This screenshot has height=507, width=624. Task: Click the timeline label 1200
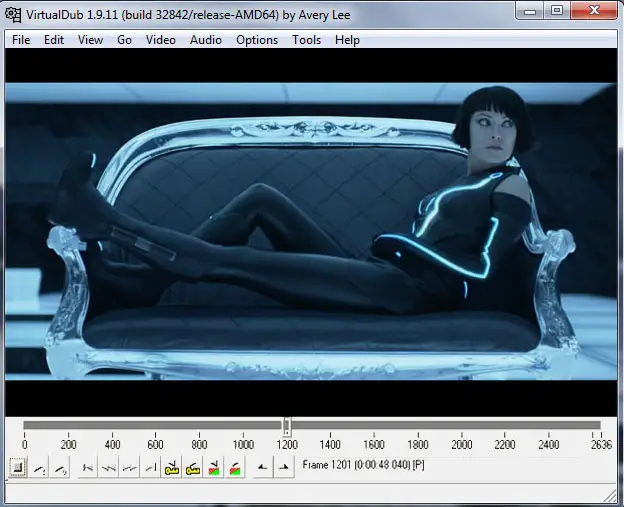[287, 445]
